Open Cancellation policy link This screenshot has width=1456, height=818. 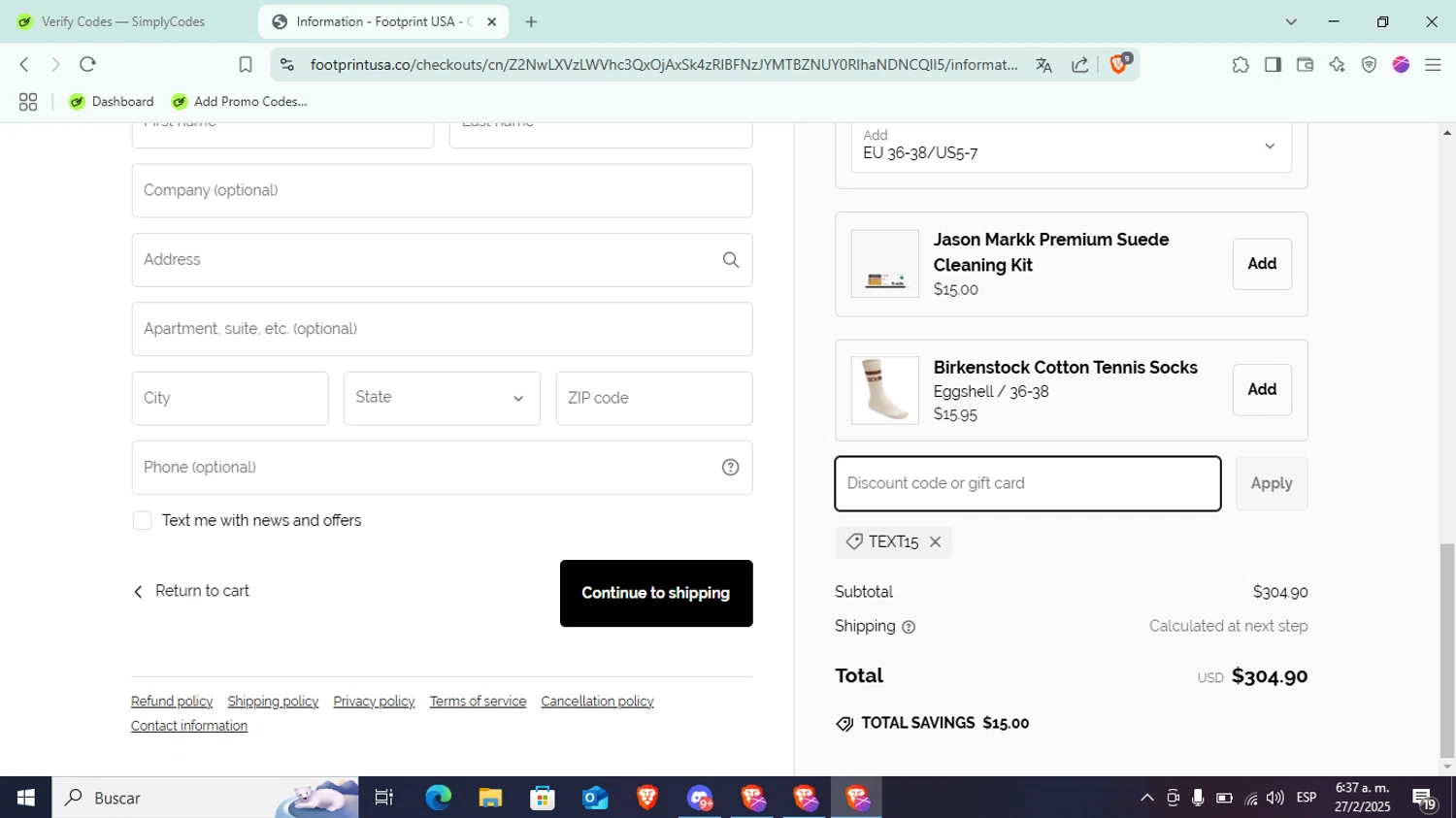[597, 702]
